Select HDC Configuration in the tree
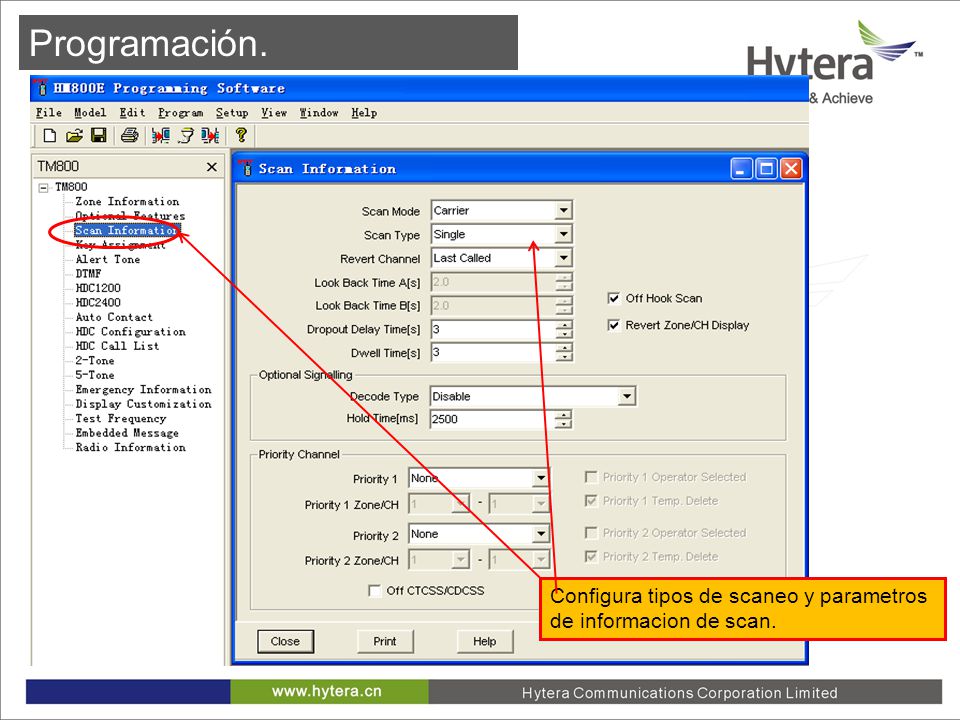This screenshot has width=960, height=720. pos(130,332)
